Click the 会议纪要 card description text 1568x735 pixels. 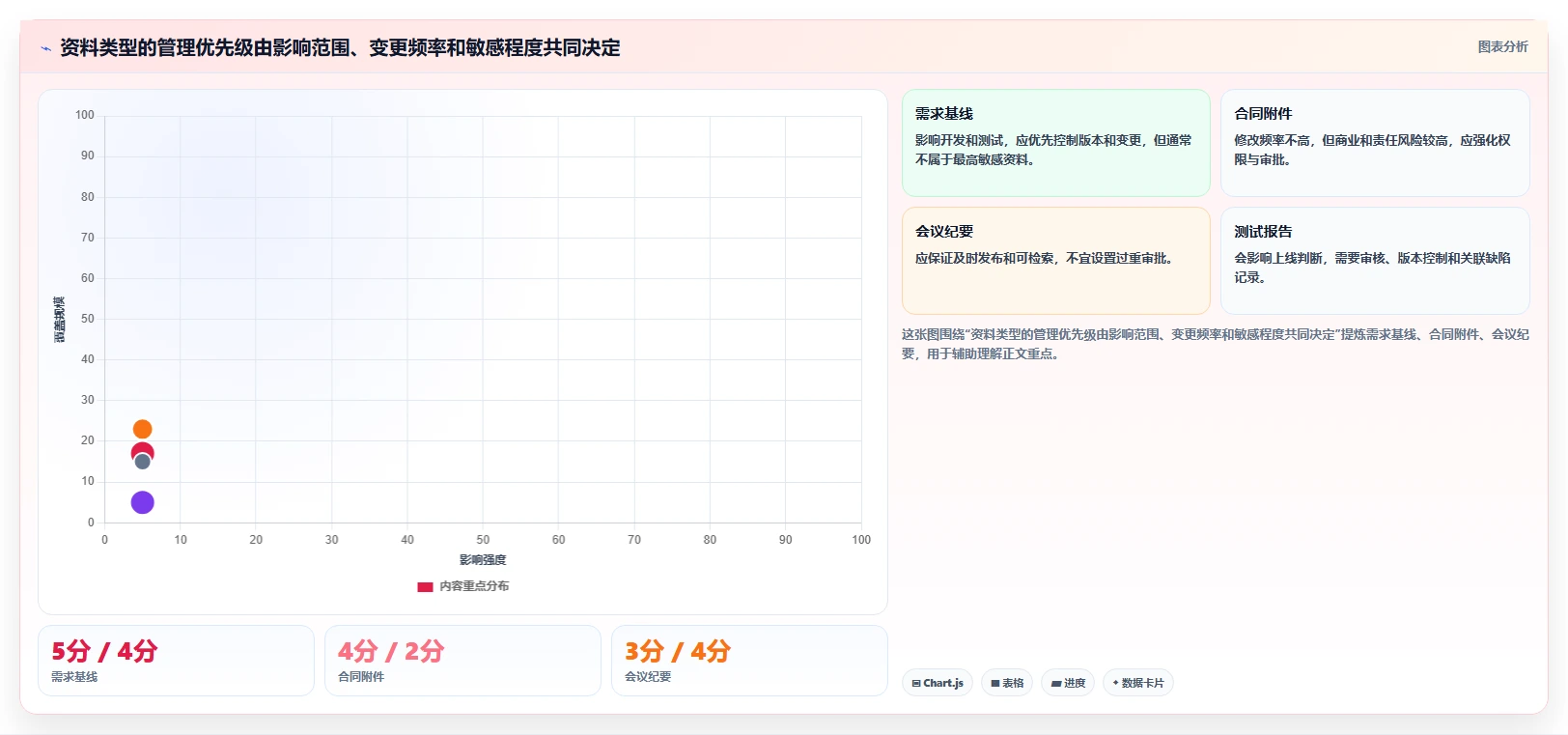[x=1044, y=258]
